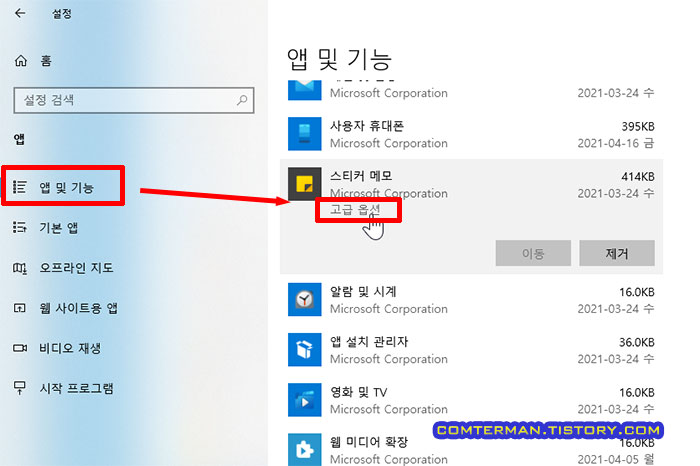Open 비디오 재생 settings
The height and width of the screenshot is (466, 700).
point(70,348)
